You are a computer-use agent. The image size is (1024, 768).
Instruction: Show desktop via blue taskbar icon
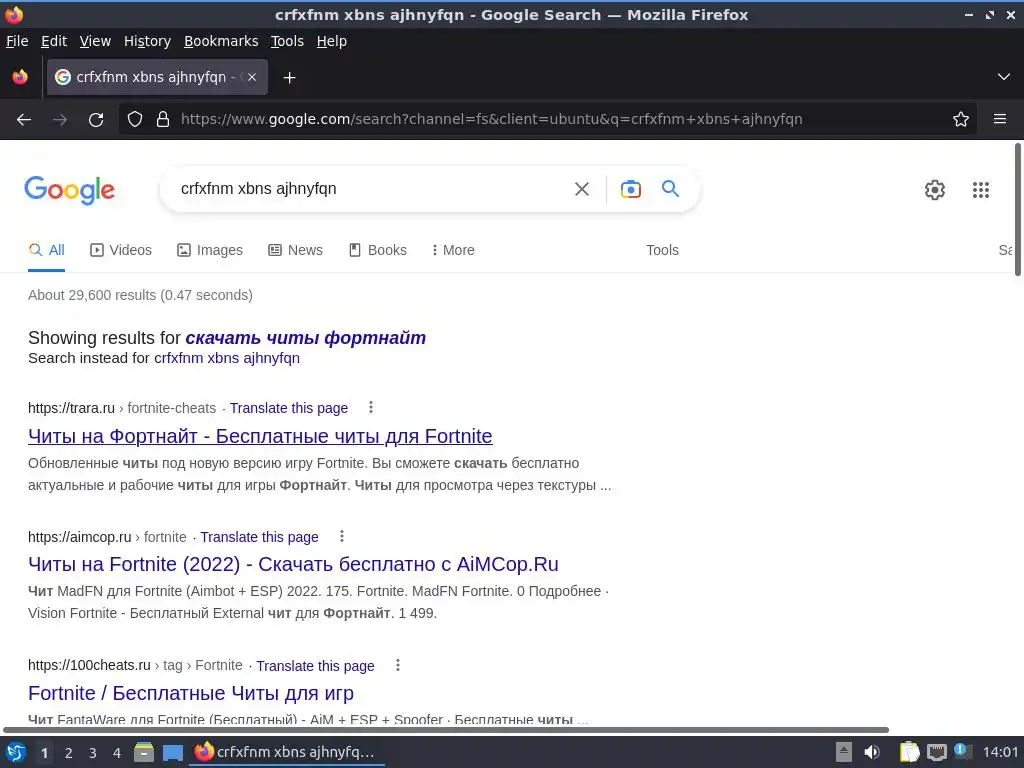(x=172, y=753)
